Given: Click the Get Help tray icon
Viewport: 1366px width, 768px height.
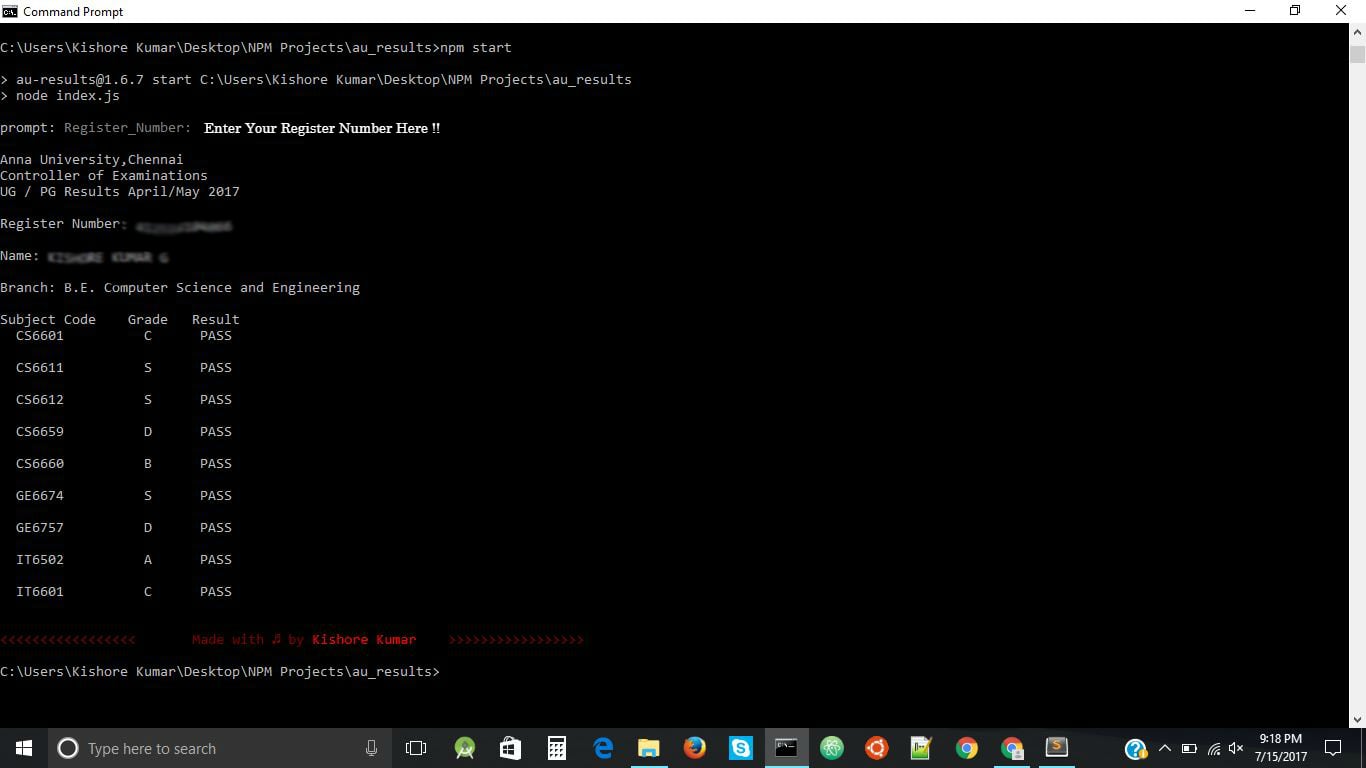Looking at the screenshot, I should [1135, 749].
